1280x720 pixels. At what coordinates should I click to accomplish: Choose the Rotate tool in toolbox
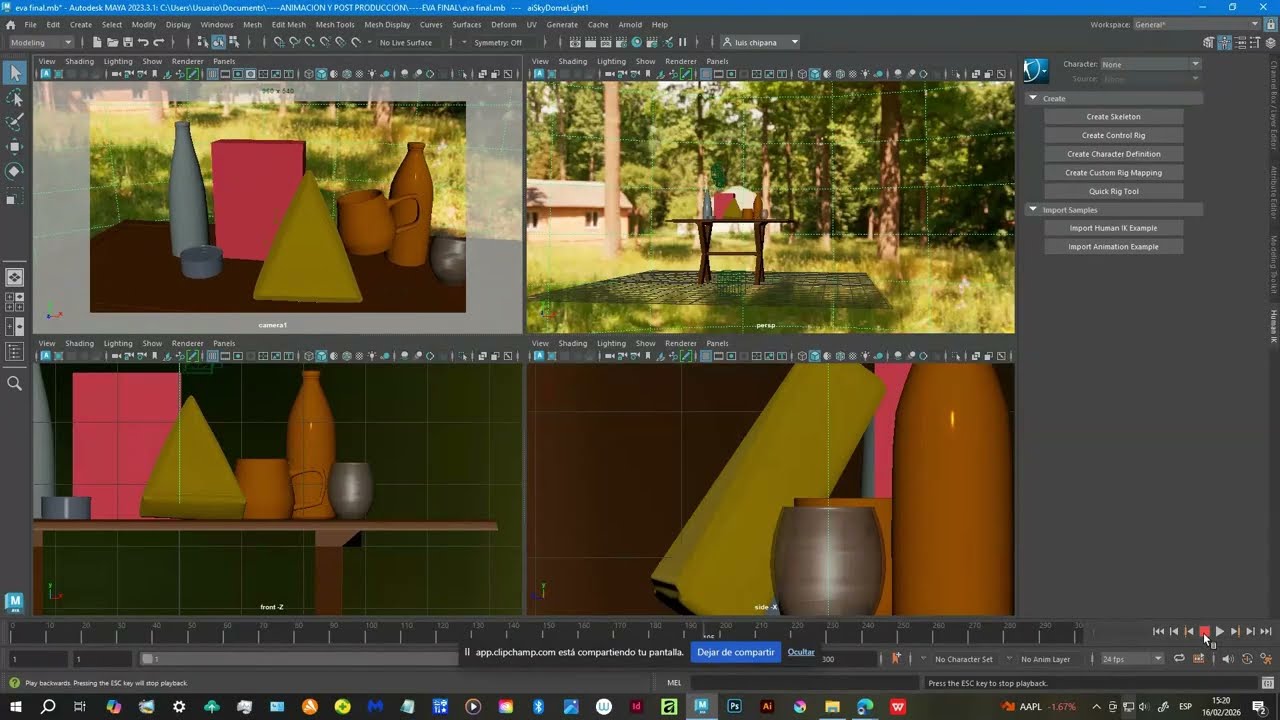tap(15, 171)
